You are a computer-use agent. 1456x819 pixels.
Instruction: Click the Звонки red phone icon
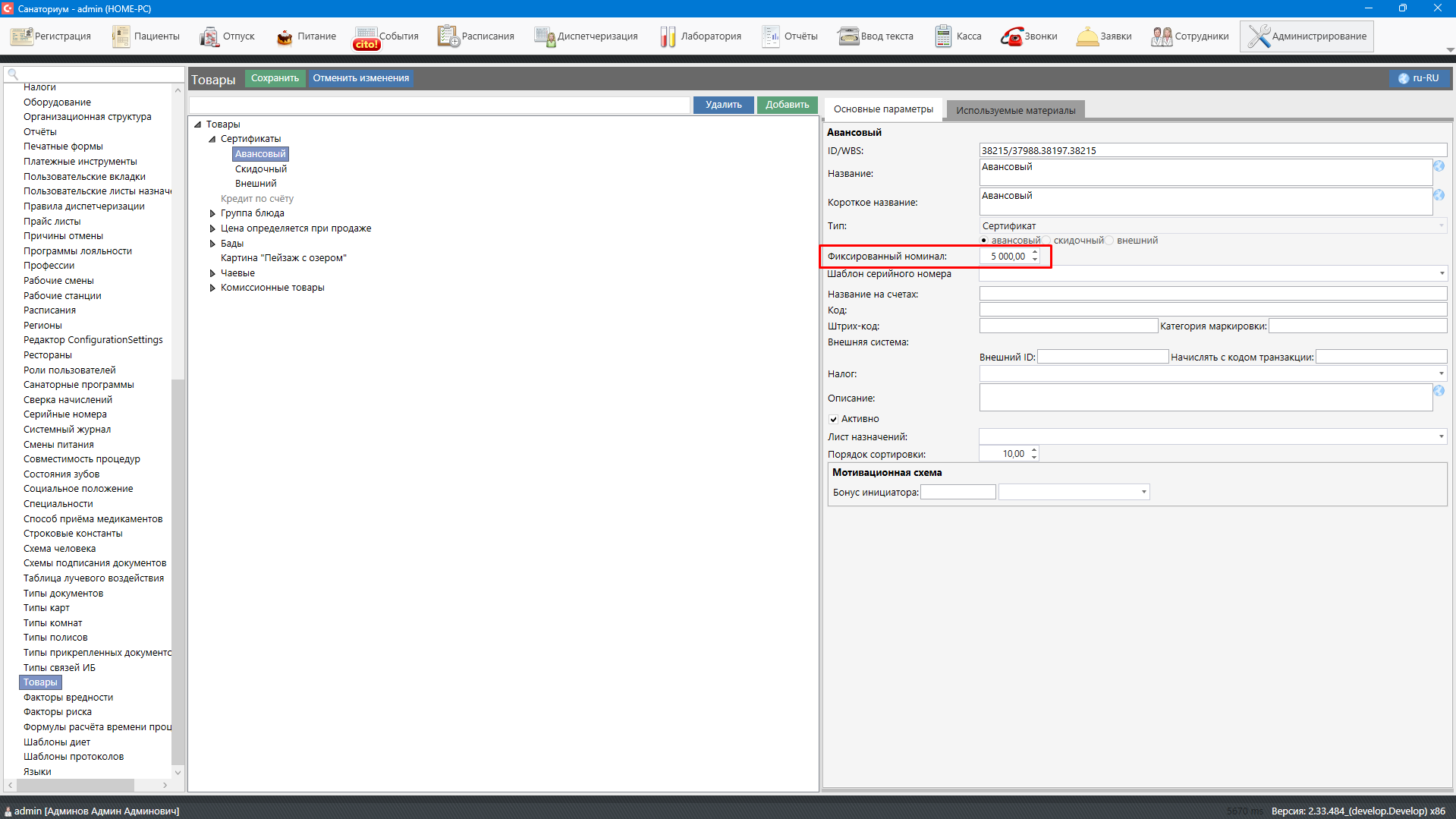tap(1011, 36)
